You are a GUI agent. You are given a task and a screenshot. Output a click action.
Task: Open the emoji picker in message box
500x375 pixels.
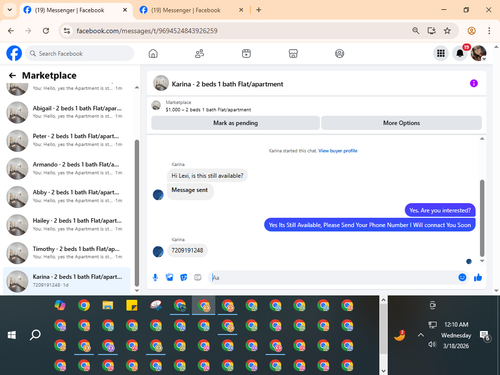462,277
